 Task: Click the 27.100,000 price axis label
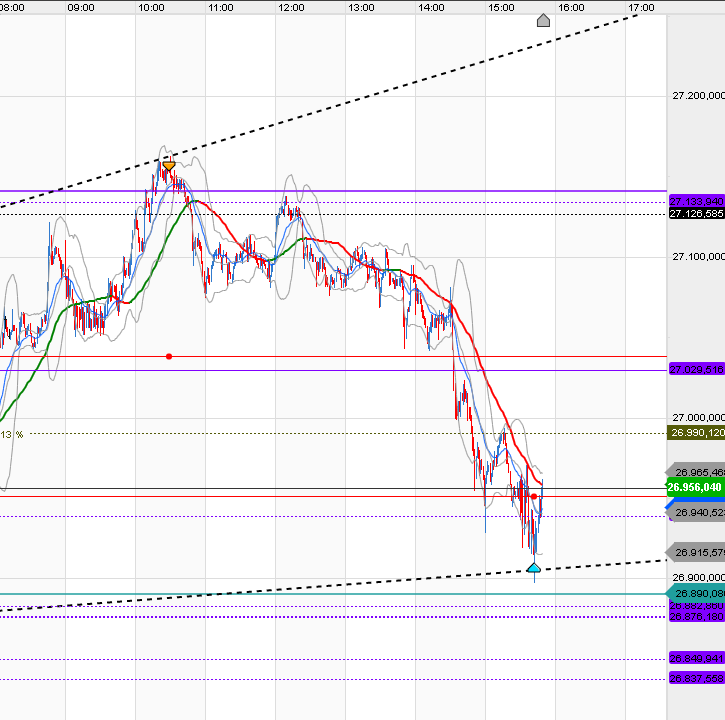click(x=698, y=256)
